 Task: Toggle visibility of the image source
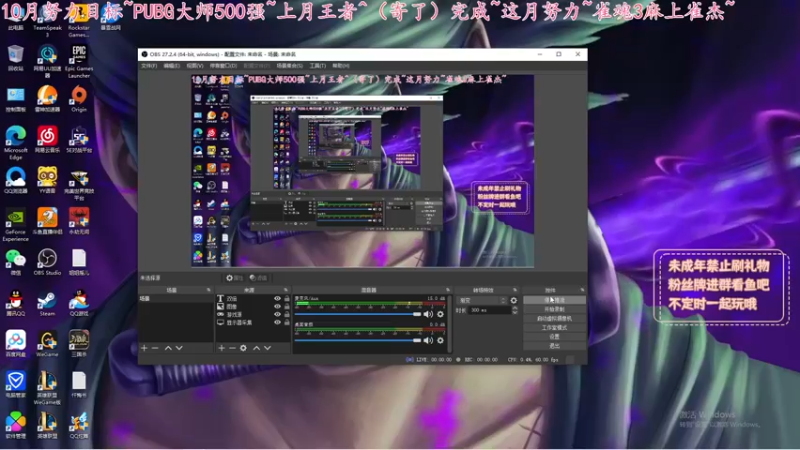click(x=277, y=307)
